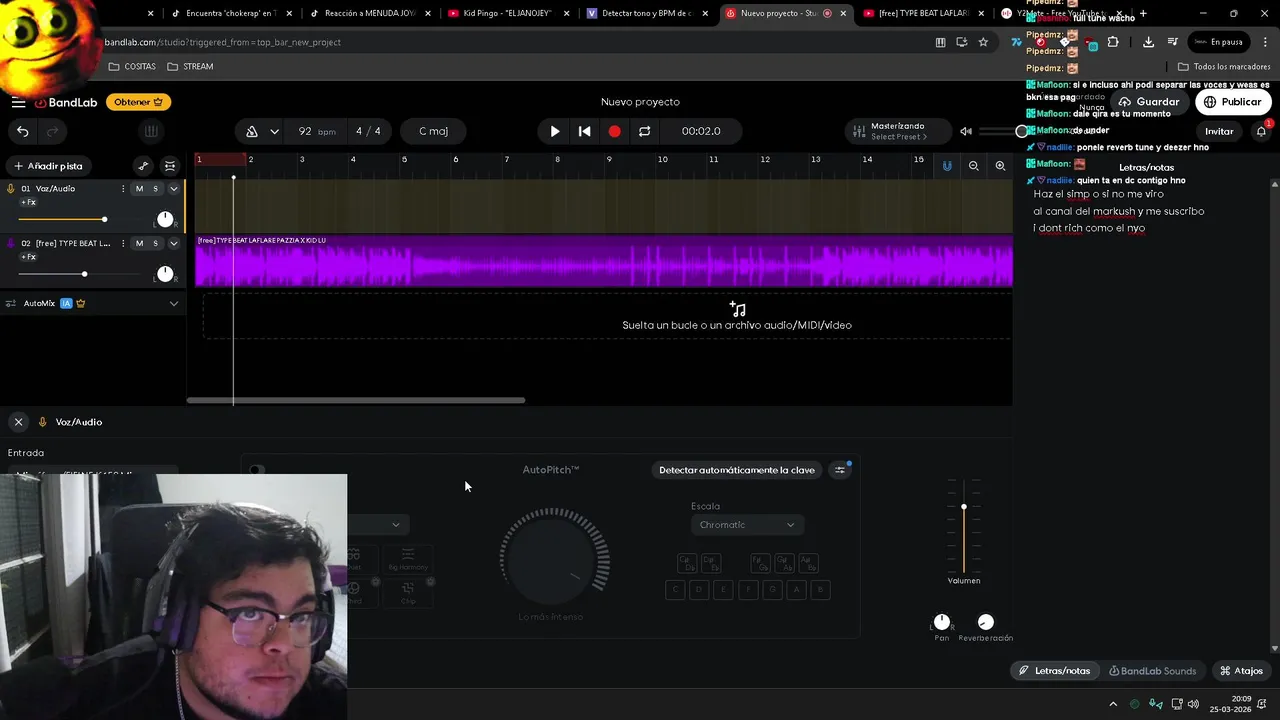Open the COSITAS bookmarks folder

[133, 66]
